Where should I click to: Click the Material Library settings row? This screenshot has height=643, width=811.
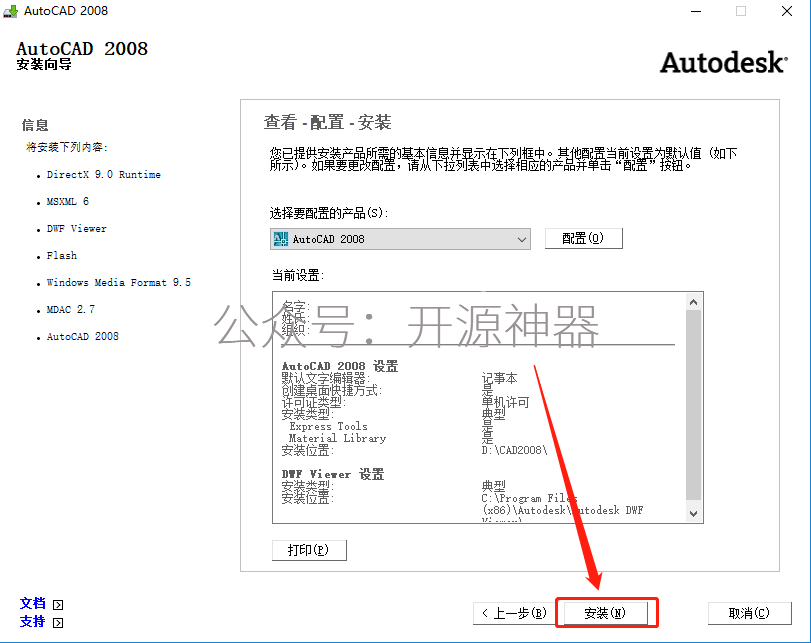[x=337, y=438]
